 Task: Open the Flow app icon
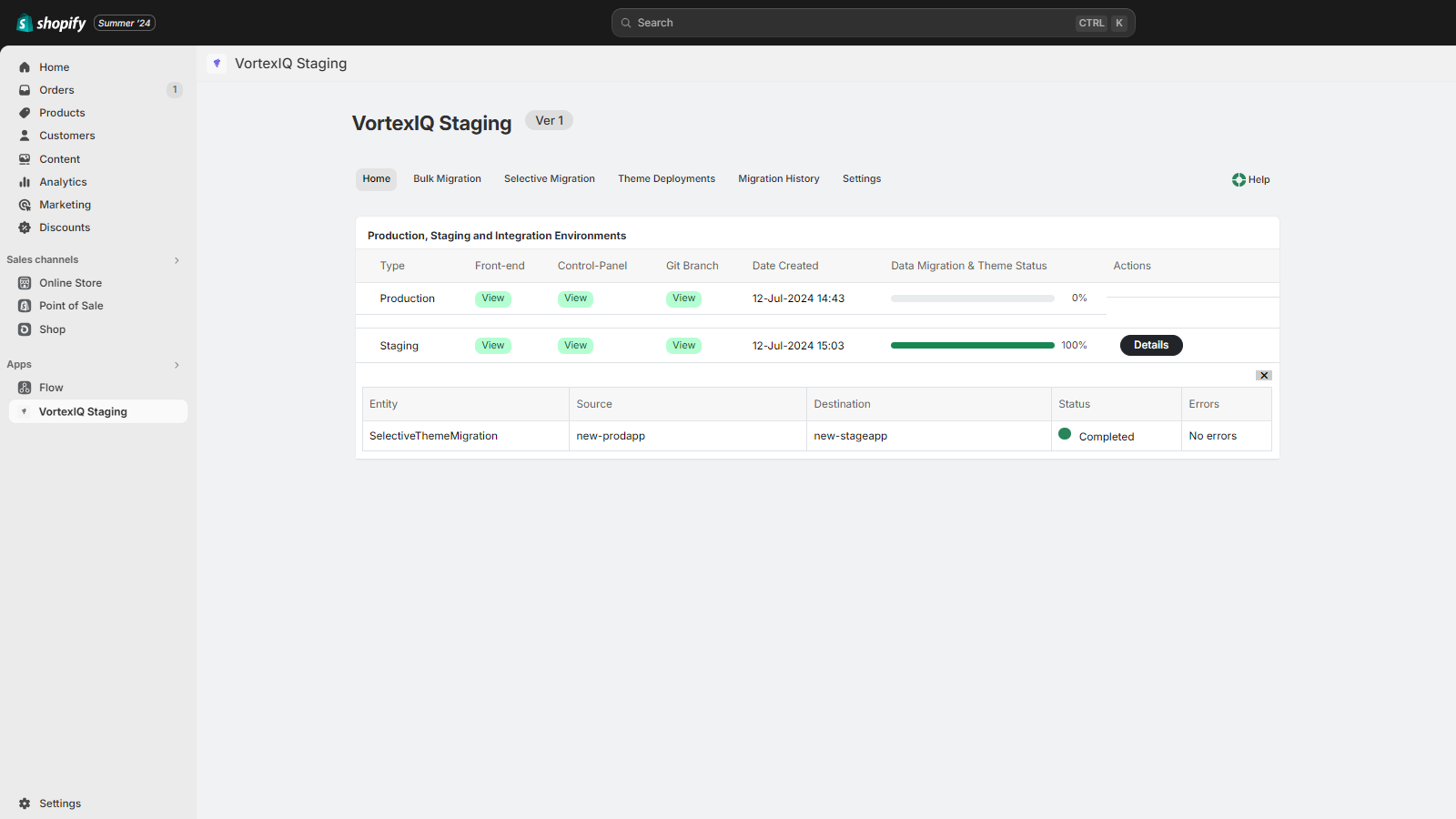point(25,388)
